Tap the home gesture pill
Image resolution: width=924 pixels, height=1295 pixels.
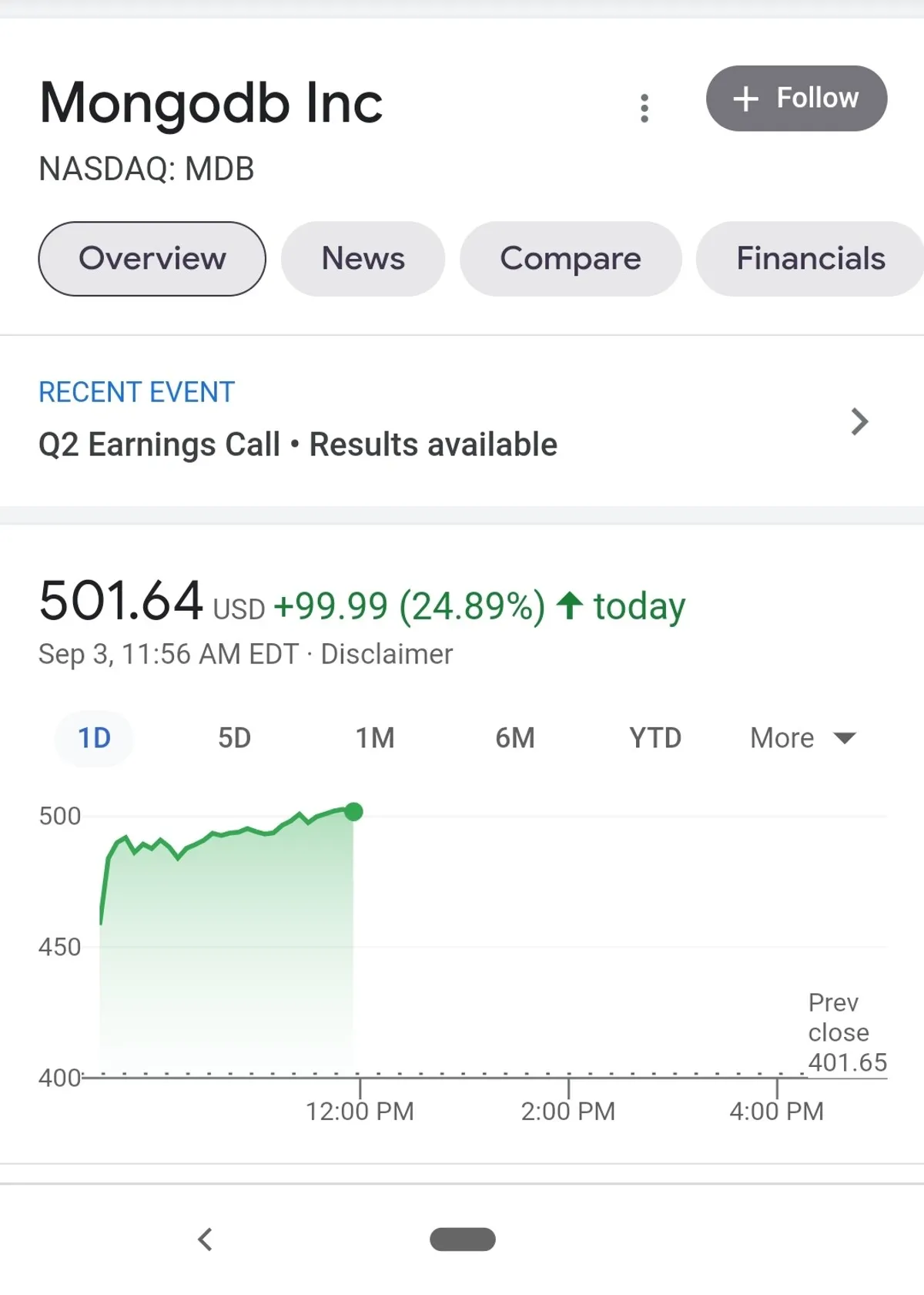pos(462,1239)
